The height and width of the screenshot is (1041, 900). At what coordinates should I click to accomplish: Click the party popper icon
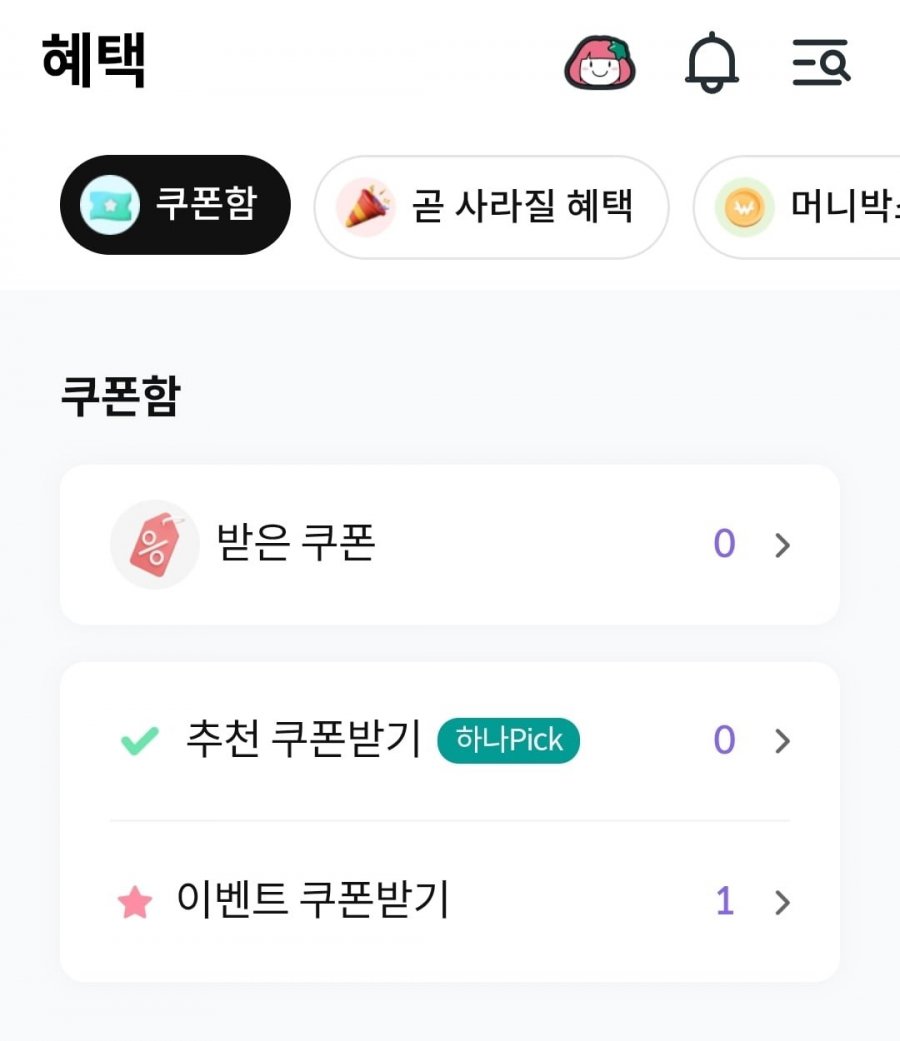(x=366, y=207)
